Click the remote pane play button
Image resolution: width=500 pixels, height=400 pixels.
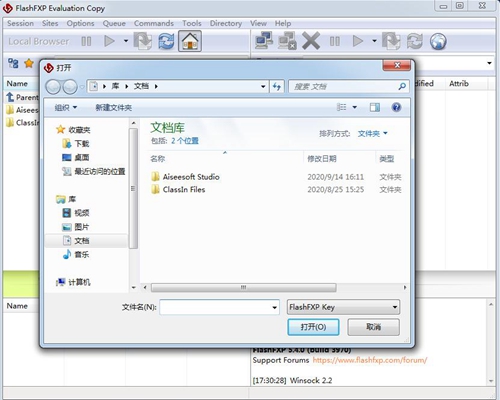358,41
